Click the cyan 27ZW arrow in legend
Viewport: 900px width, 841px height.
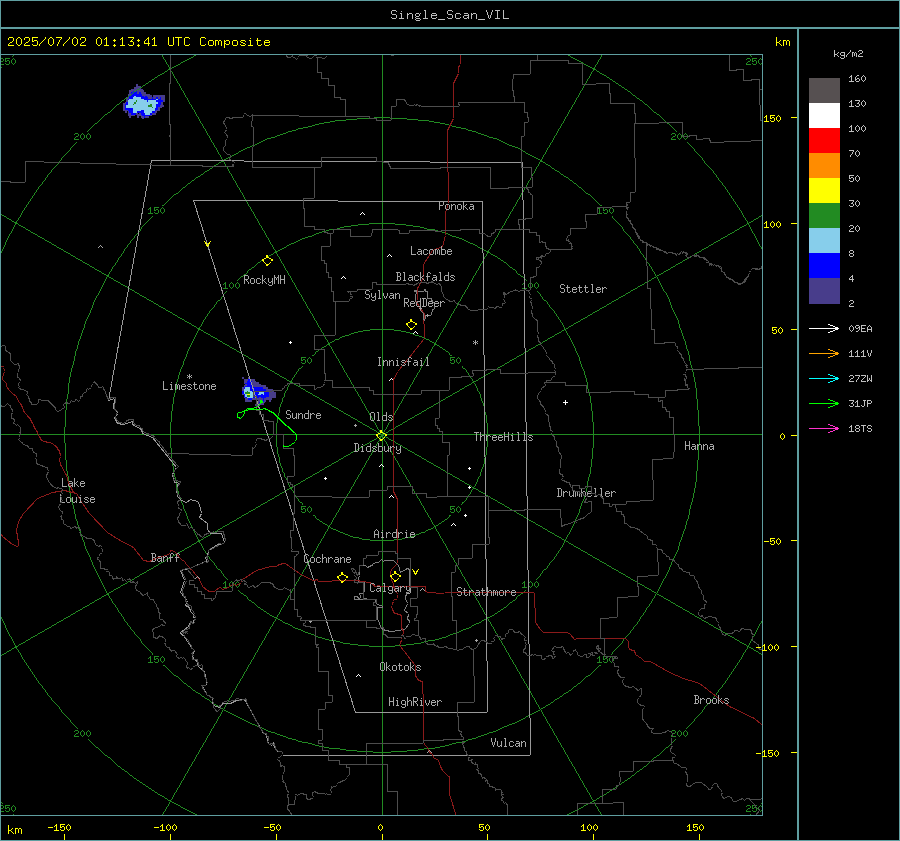pyautogui.click(x=824, y=378)
